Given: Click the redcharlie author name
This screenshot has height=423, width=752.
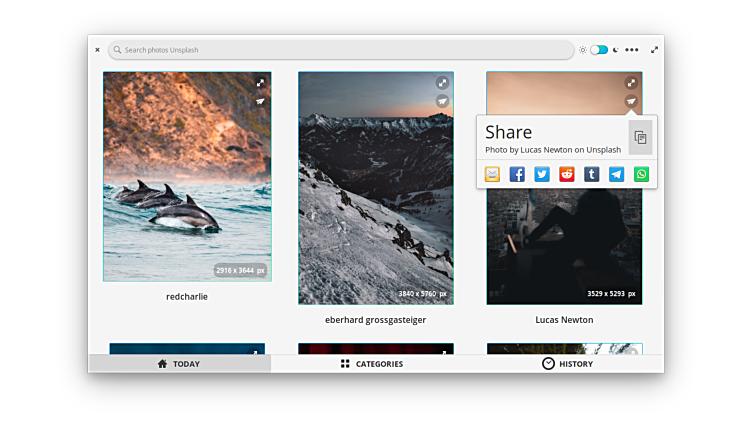Looking at the screenshot, I should point(187,297).
